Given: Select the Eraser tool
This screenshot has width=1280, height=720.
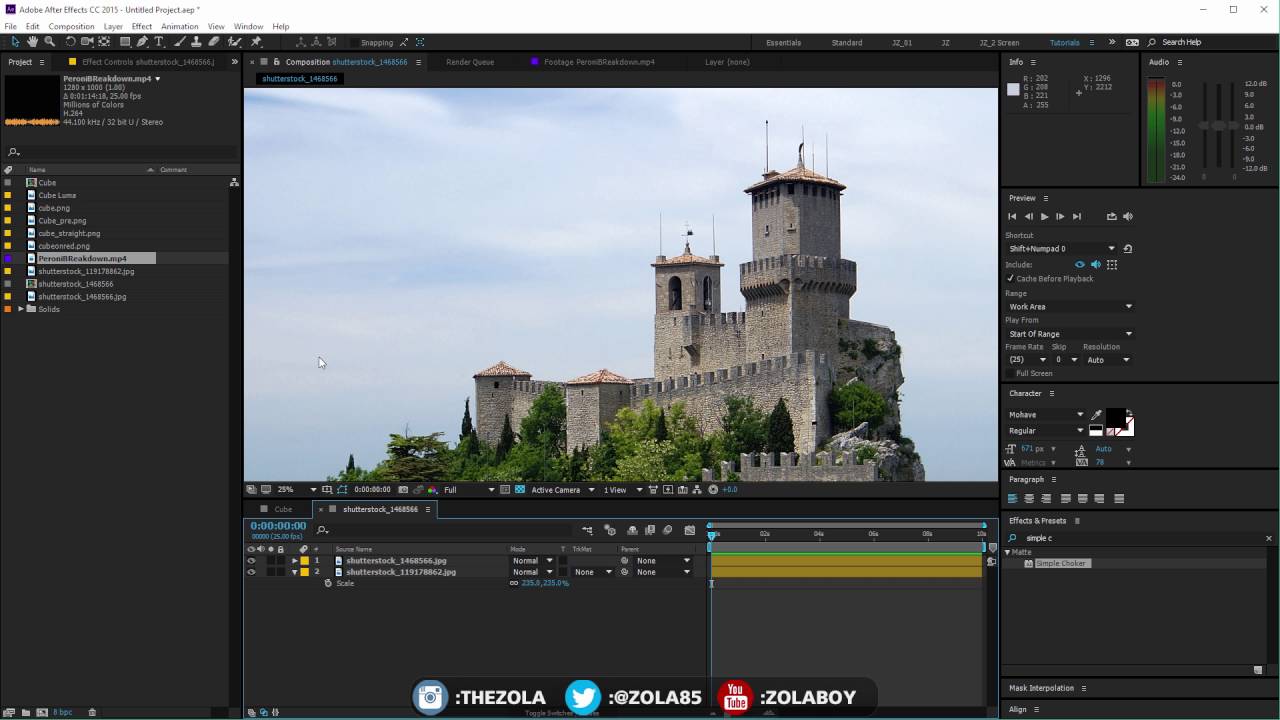Looking at the screenshot, I should (214, 42).
